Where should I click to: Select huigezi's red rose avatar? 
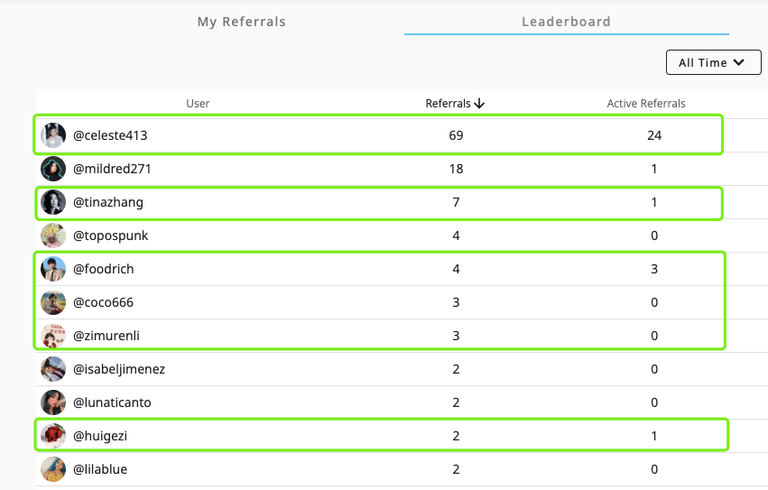coord(53,436)
